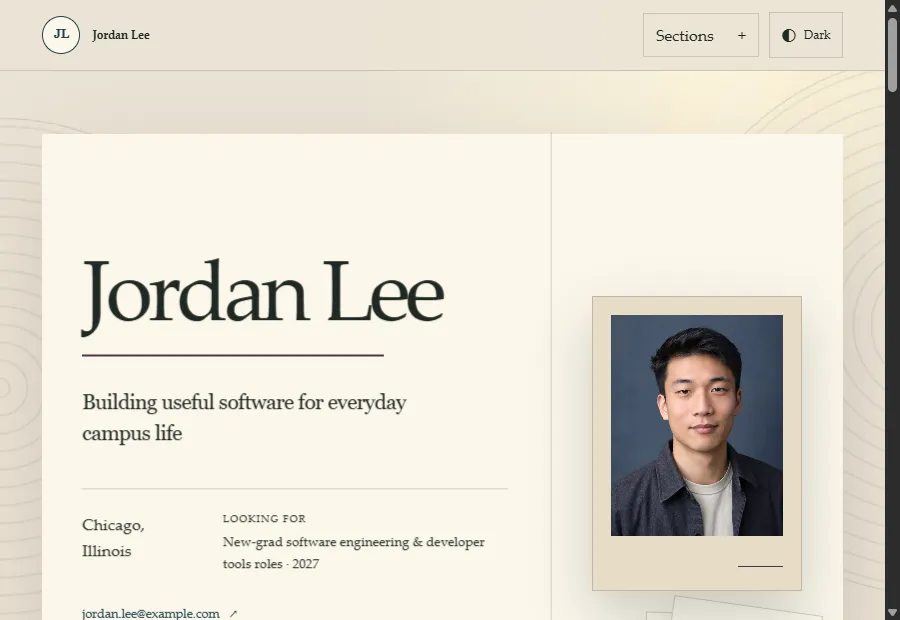
Task: Click the scrollbar up arrow
Action: point(893,7)
